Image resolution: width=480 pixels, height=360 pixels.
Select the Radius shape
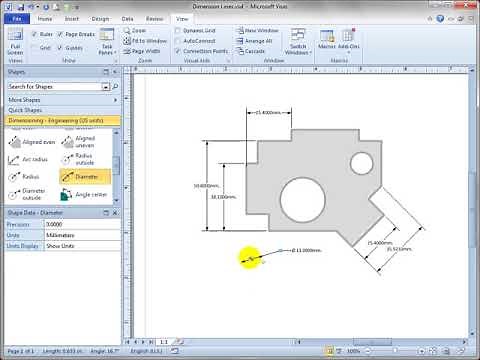pos(24,177)
